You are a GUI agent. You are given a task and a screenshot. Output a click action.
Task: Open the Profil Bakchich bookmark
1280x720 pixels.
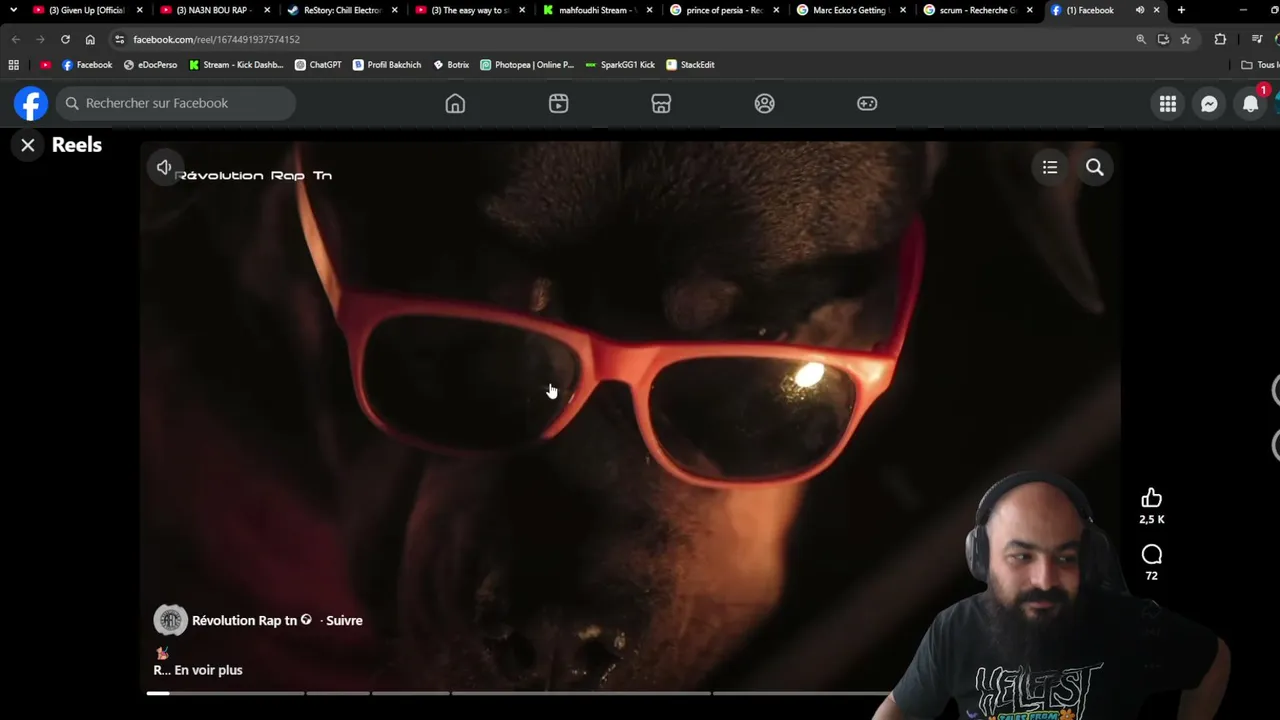pos(387,65)
